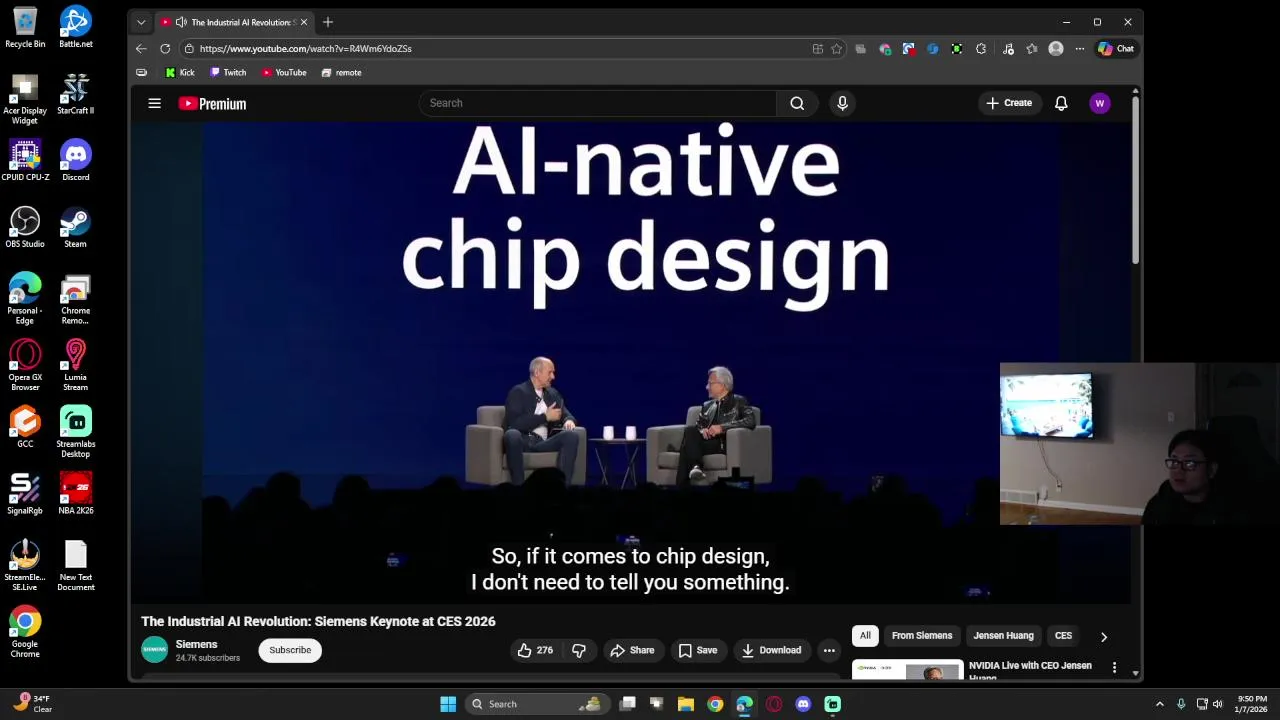Open a new browser tab

(x=327, y=22)
